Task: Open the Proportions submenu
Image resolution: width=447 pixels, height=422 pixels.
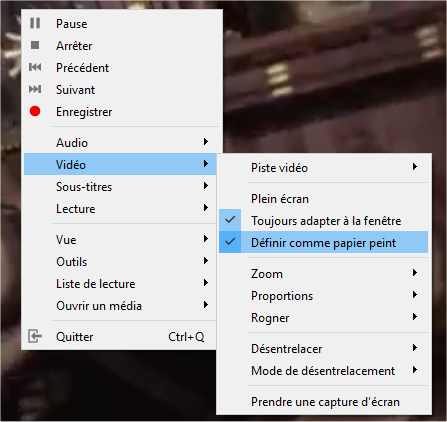Action: (323, 296)
